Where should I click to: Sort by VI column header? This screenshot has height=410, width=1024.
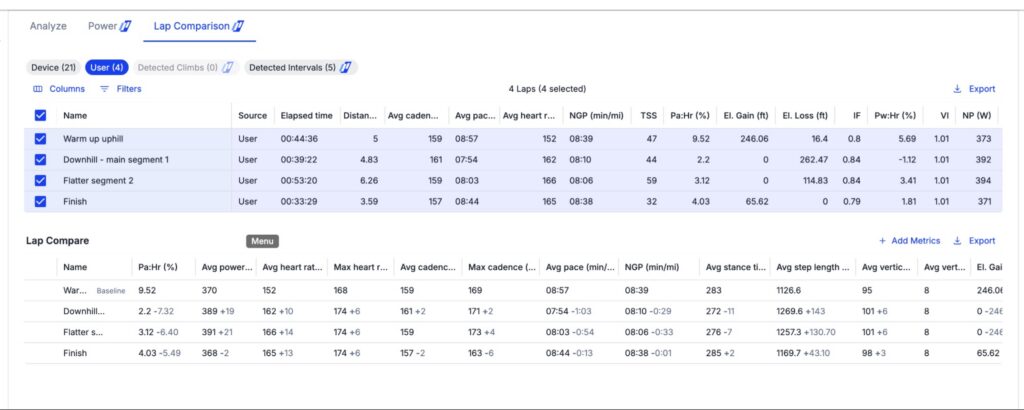point(944,116)
